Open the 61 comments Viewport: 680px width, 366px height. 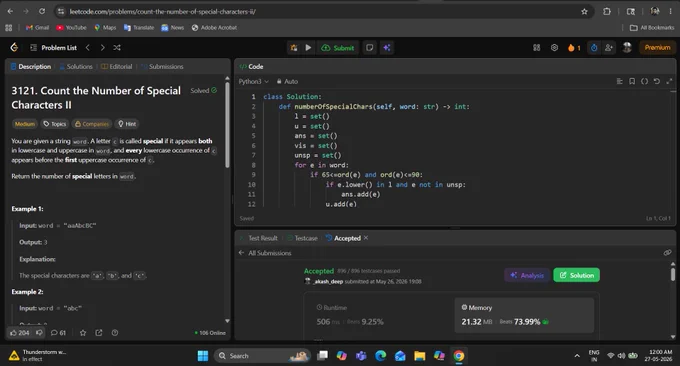point(58,333)
